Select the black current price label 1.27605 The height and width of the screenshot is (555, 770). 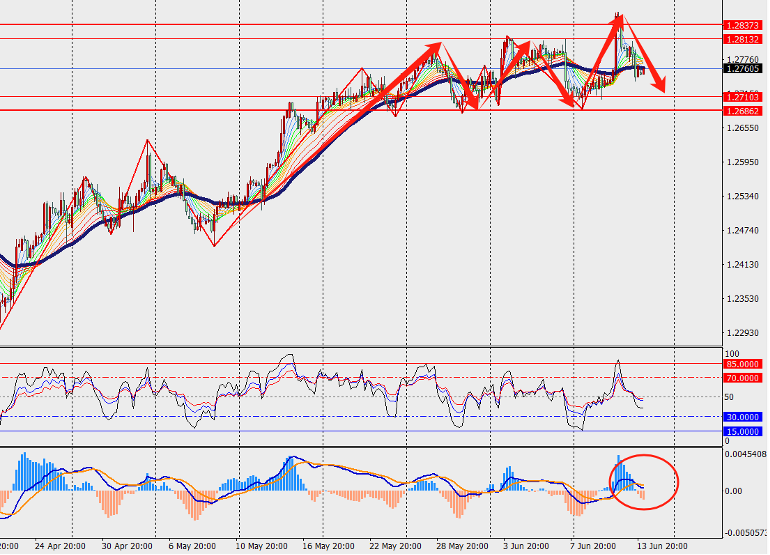coord(743,69)
